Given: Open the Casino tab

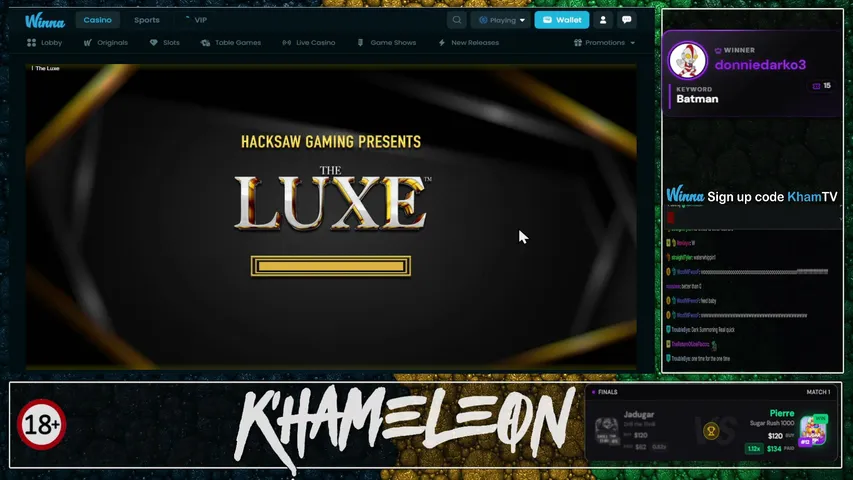Looking at the screenshot, I should click(97, 20).
